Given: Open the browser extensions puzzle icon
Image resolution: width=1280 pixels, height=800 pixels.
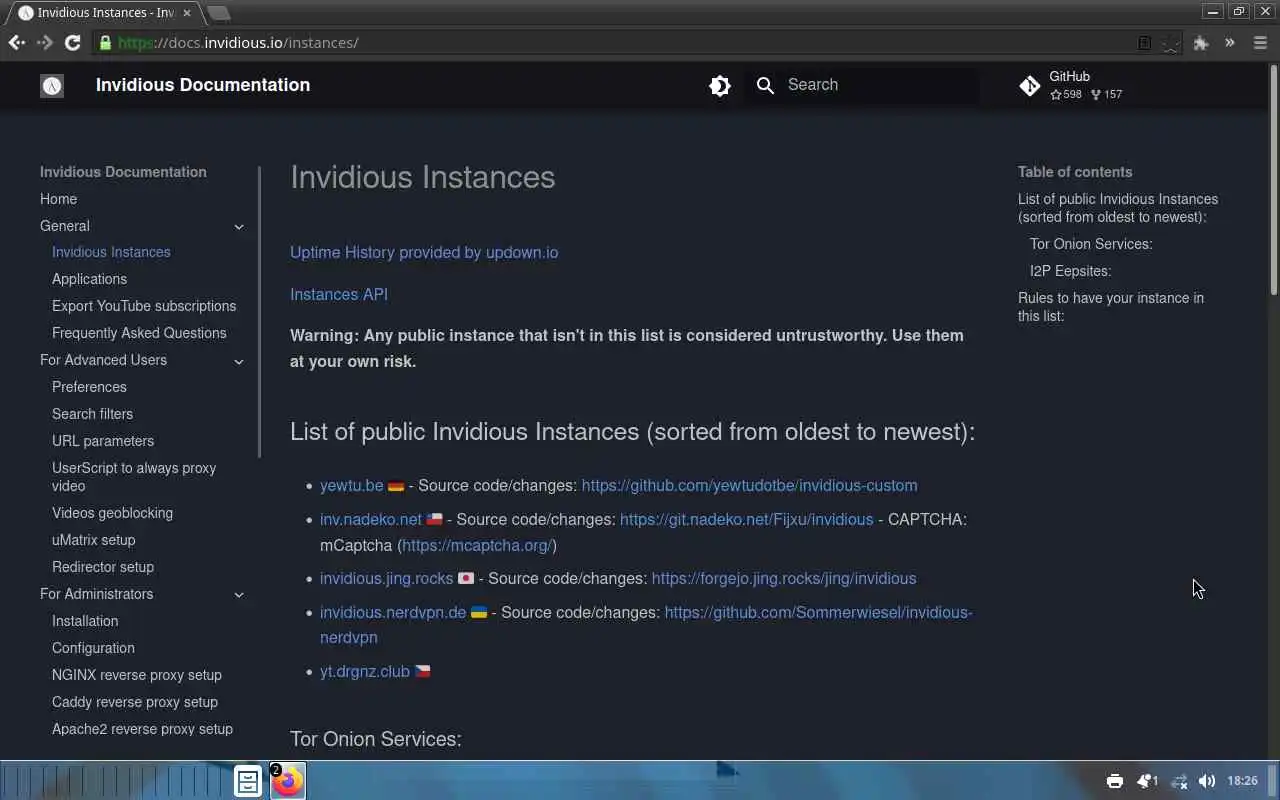Looking at the screenshot, I should (1201, 43).
